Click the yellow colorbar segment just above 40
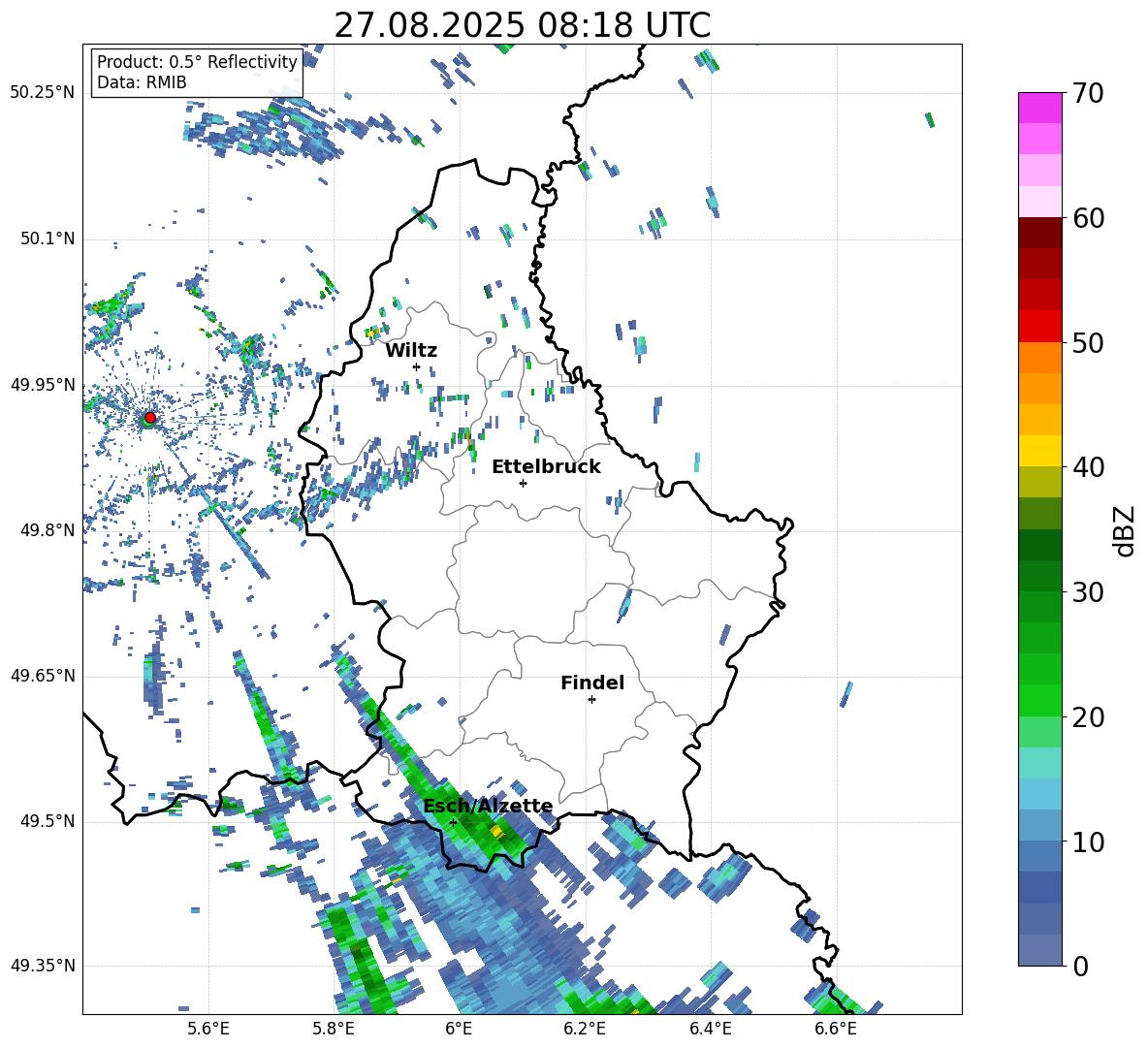Screen dimensions: 1148x1048 click(1039, 451)
